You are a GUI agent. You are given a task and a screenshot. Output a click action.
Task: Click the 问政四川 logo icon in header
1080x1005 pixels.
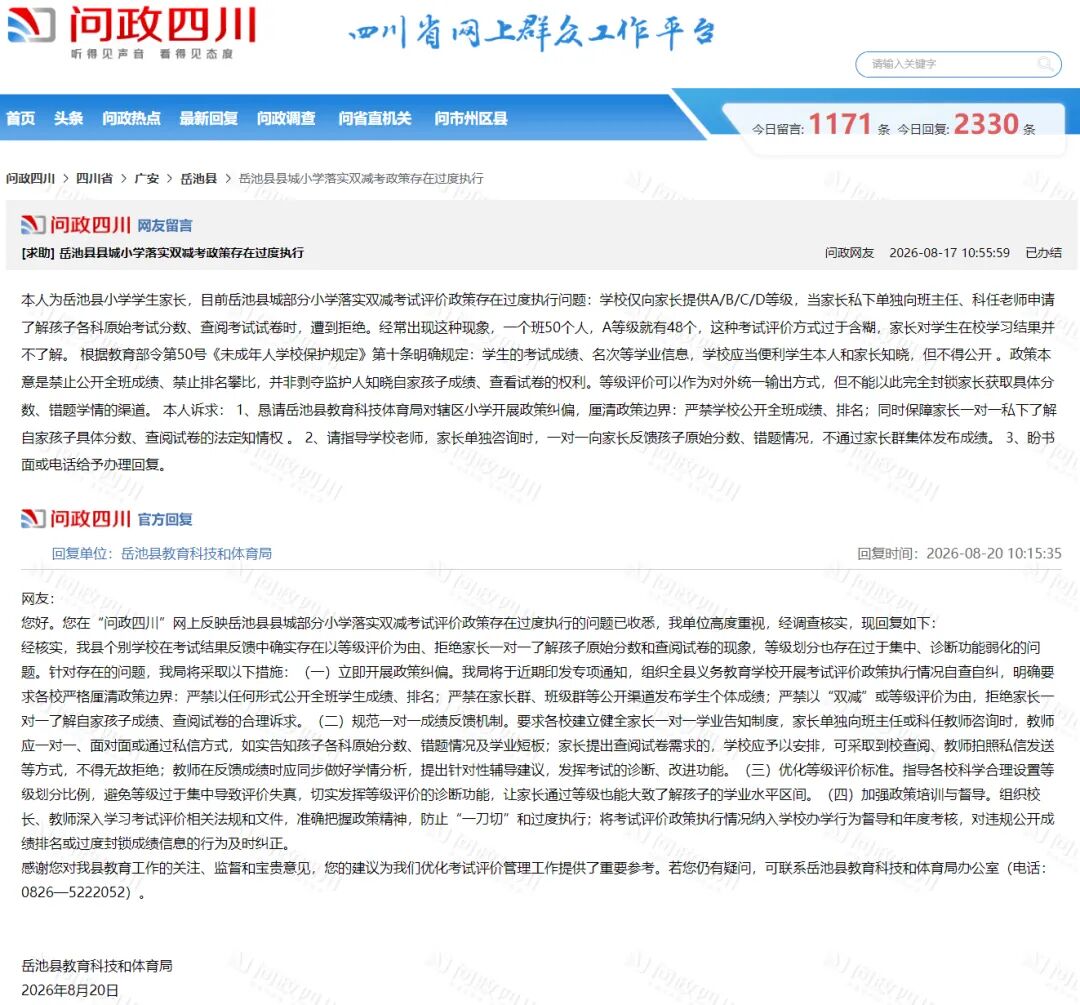click(x=31, y=26)
